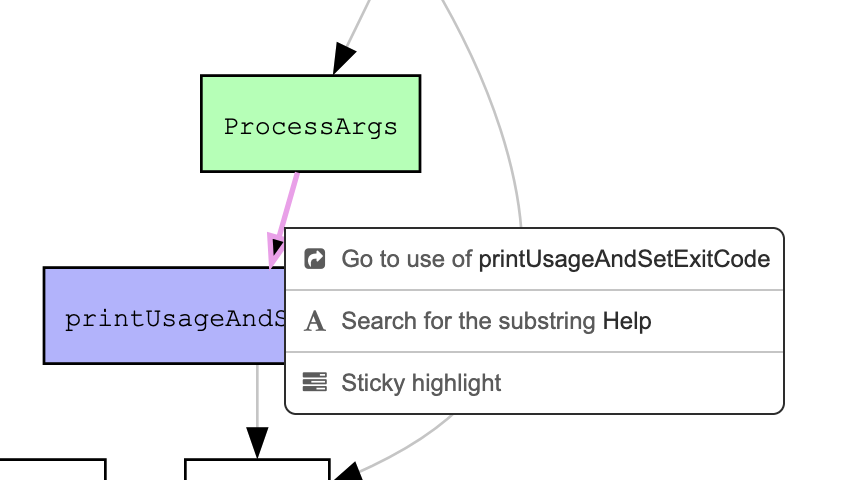Click the pink arrowhead entering the blue node
852x480 pixels.
tap(273, 251)
